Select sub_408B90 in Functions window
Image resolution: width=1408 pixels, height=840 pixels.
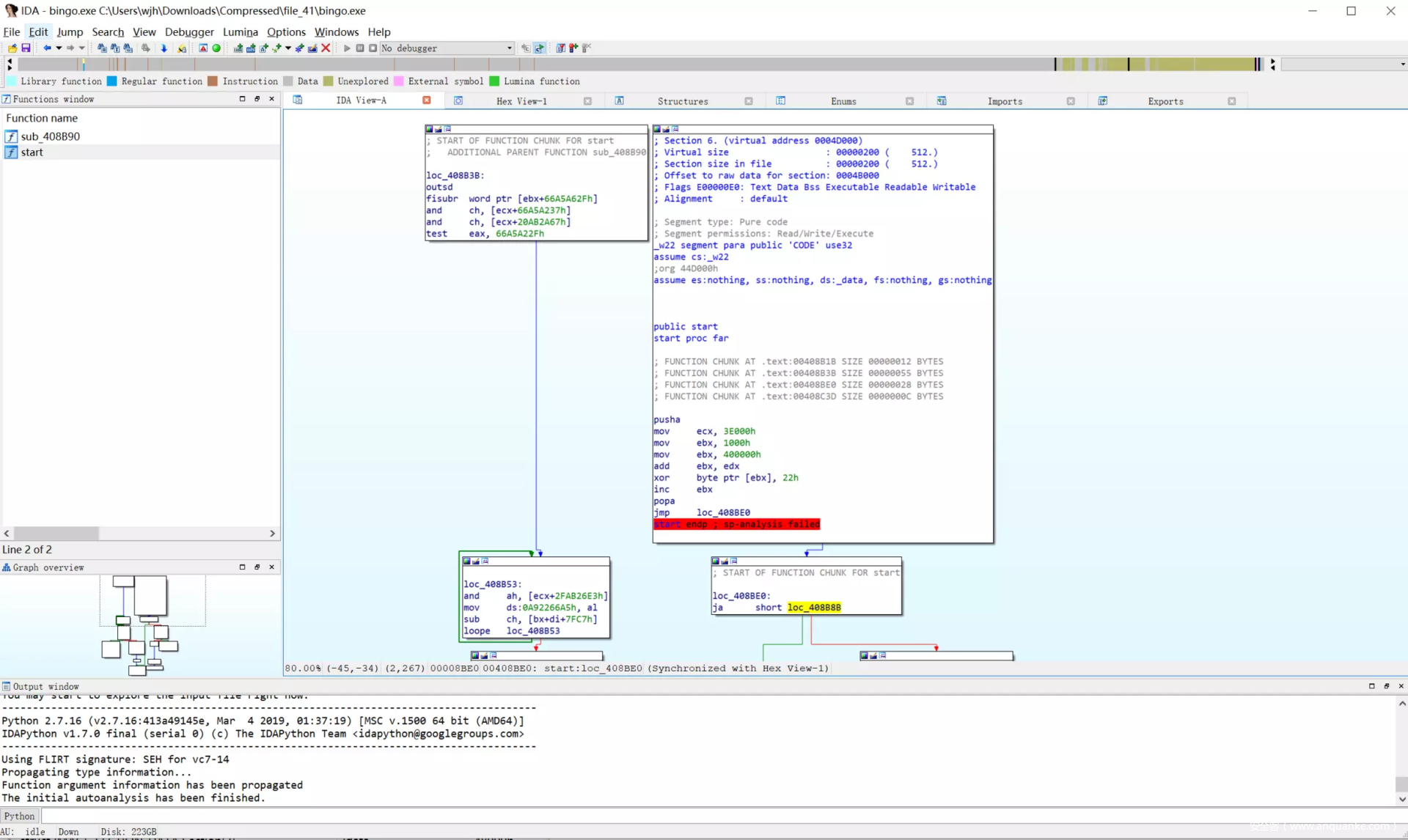[50, 136]
